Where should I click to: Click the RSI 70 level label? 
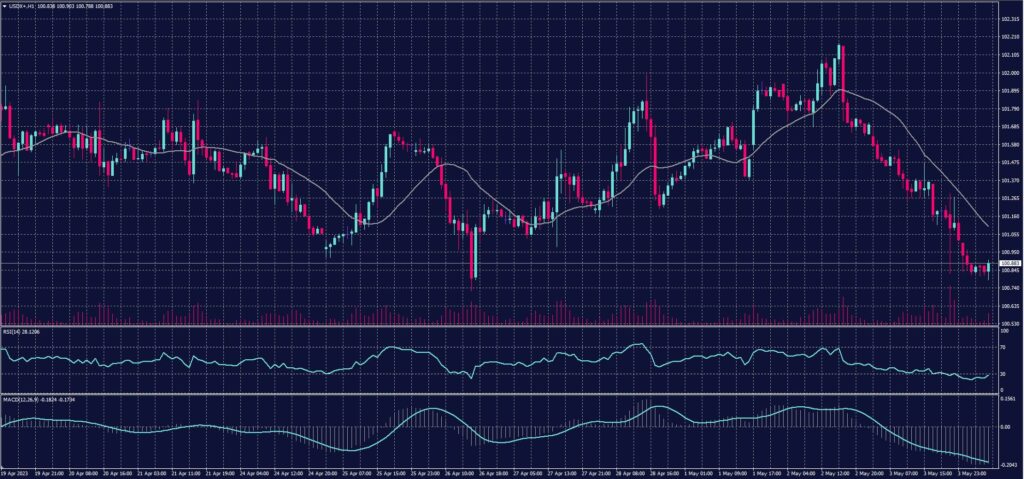point(1003,346)
